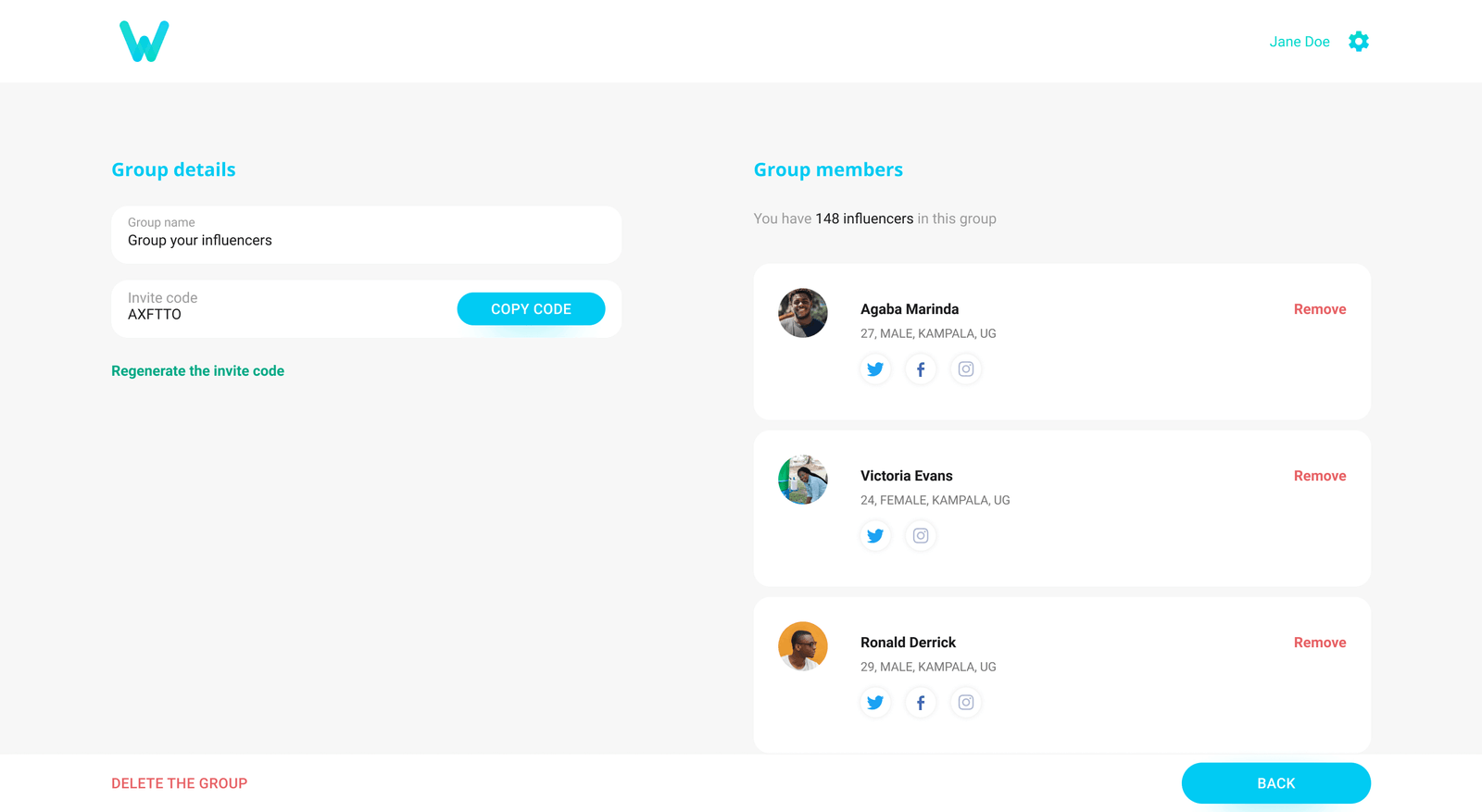Open Agaba Marinda's Instagram profile icon

coord(965,369)
